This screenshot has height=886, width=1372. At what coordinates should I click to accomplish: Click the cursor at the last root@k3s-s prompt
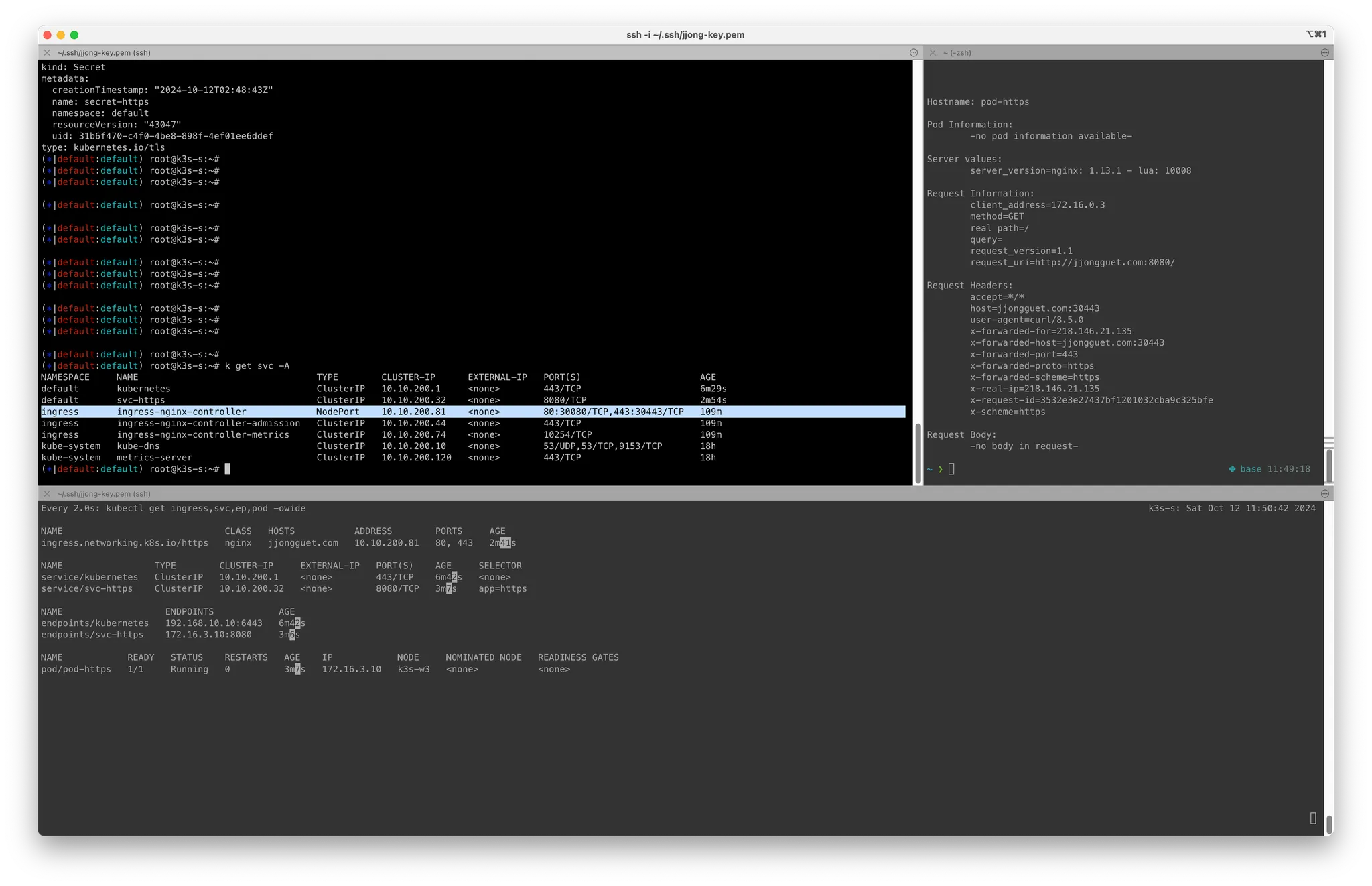(228, 469)
